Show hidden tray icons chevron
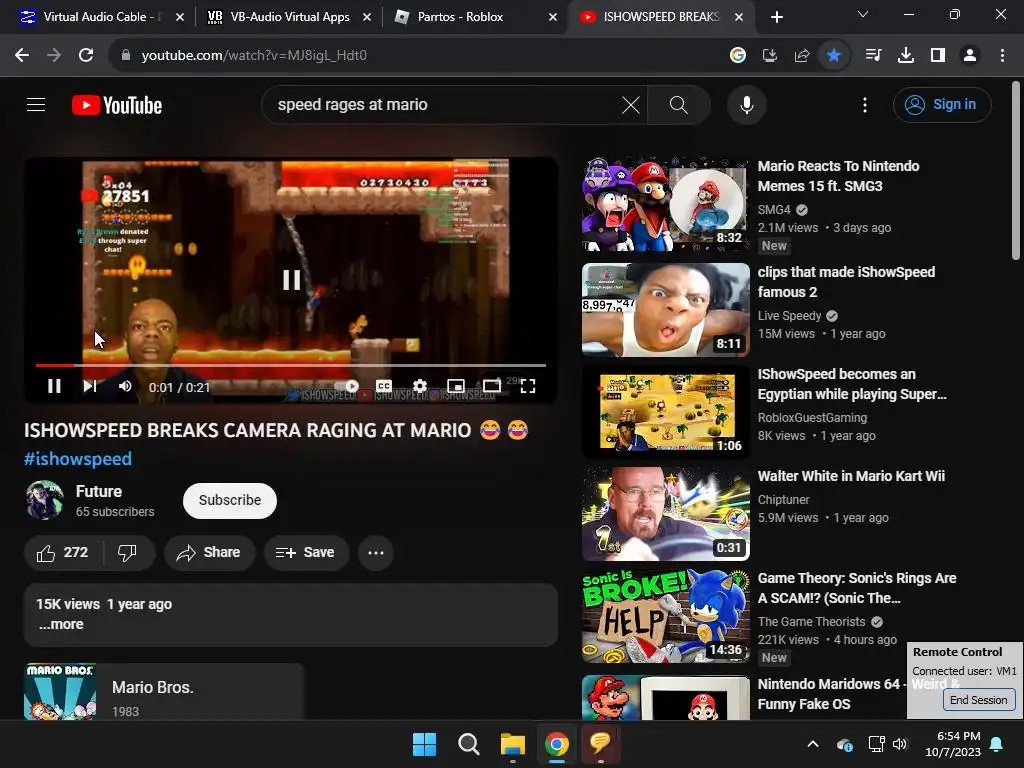Image resolution: width=1024 pixels, height=768 pixels. point(812,744)
